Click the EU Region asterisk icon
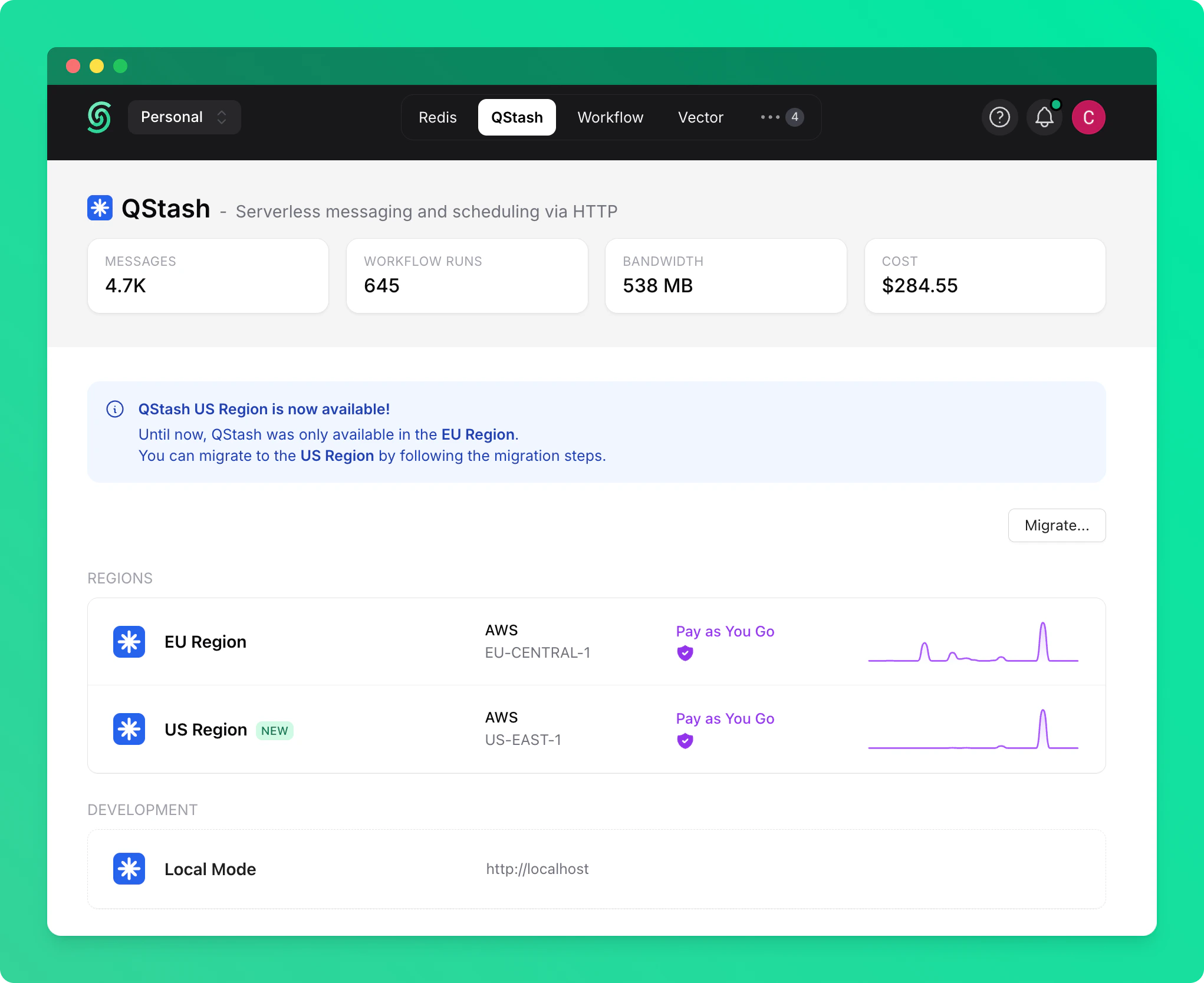The height and width of the screenshot is (983, 1204). [129, 642]
